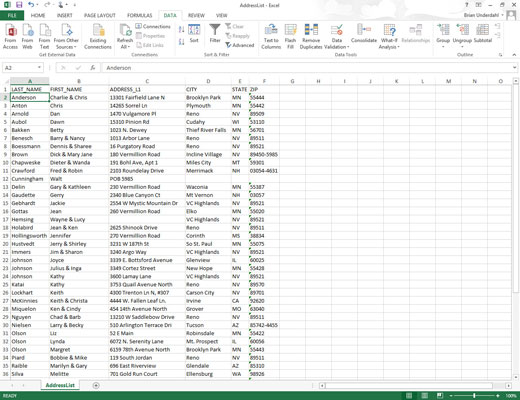Switch to Page Layout view
This screenshot has height=400, width=520.
(x=424, y=396)
